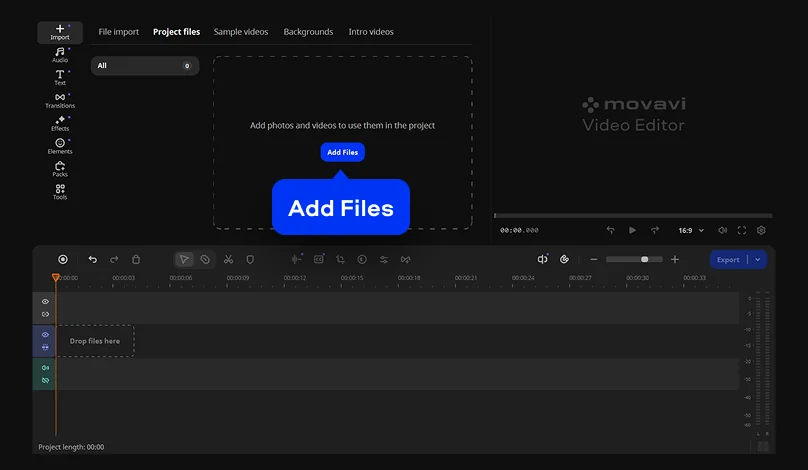Expand the All category filter
808x470 pixels.
point(145,66)
